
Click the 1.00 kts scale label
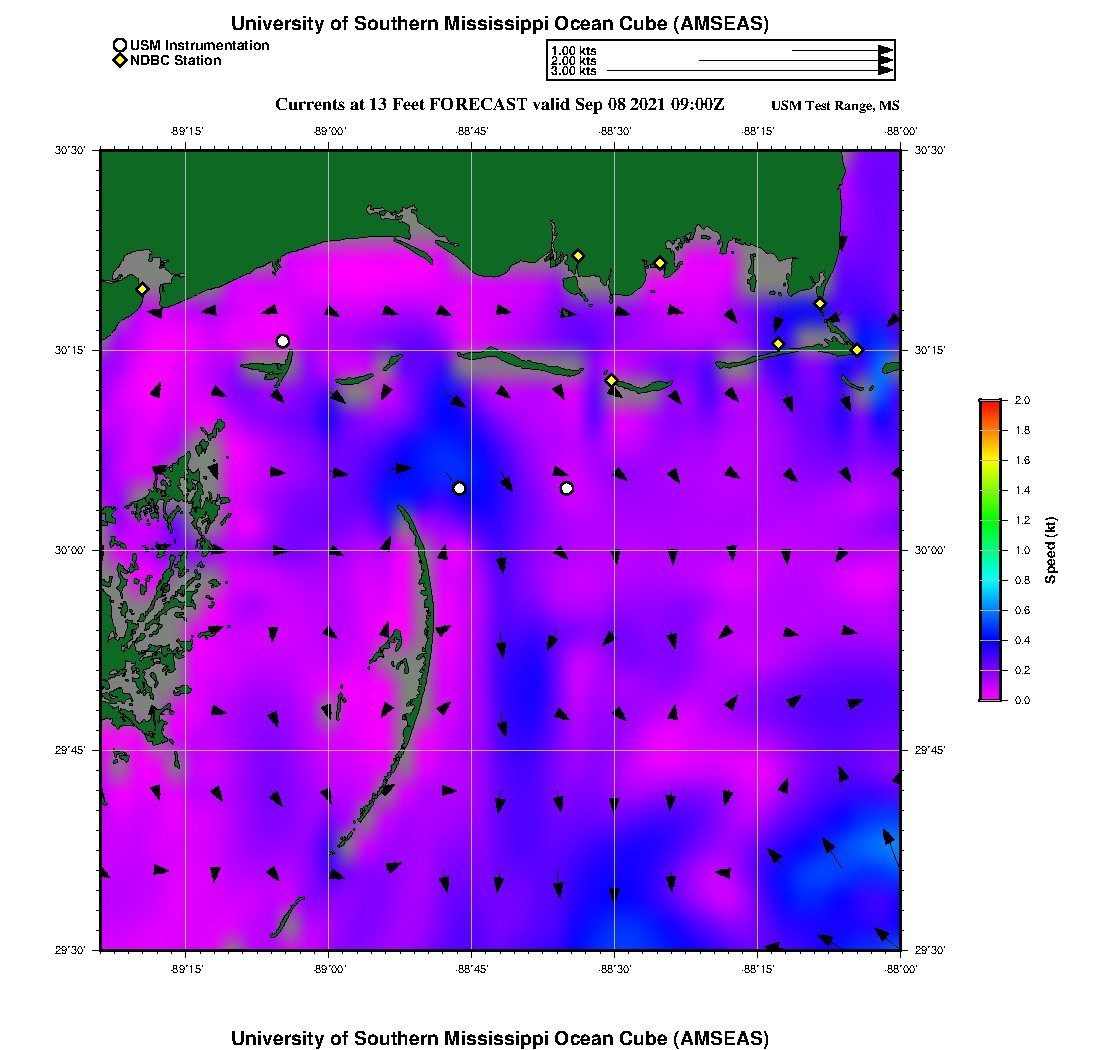(x=573, y=50)
